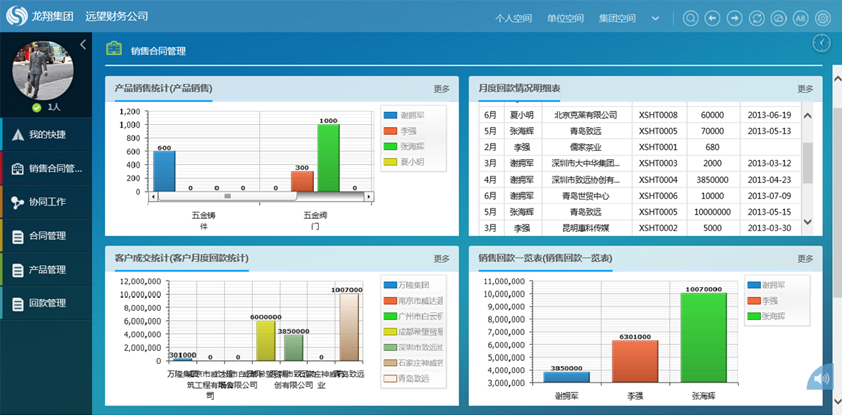This screenshot has width=842, height=415.
Task: Click table scrollbar up arrow
Action: tap(808, 115)
